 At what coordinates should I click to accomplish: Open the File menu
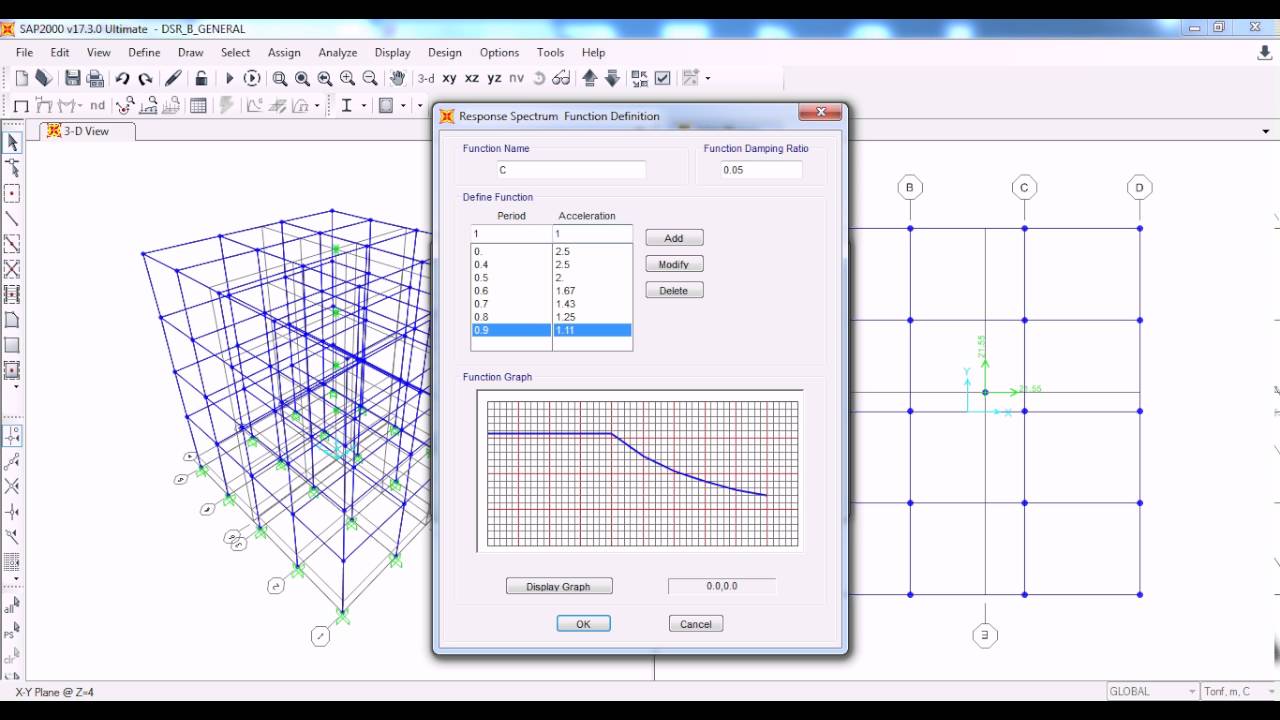tap(24, 52)
